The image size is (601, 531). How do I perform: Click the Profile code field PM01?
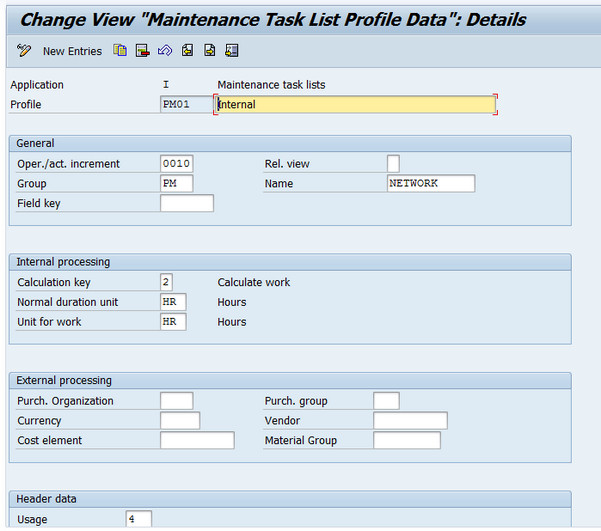186,104
